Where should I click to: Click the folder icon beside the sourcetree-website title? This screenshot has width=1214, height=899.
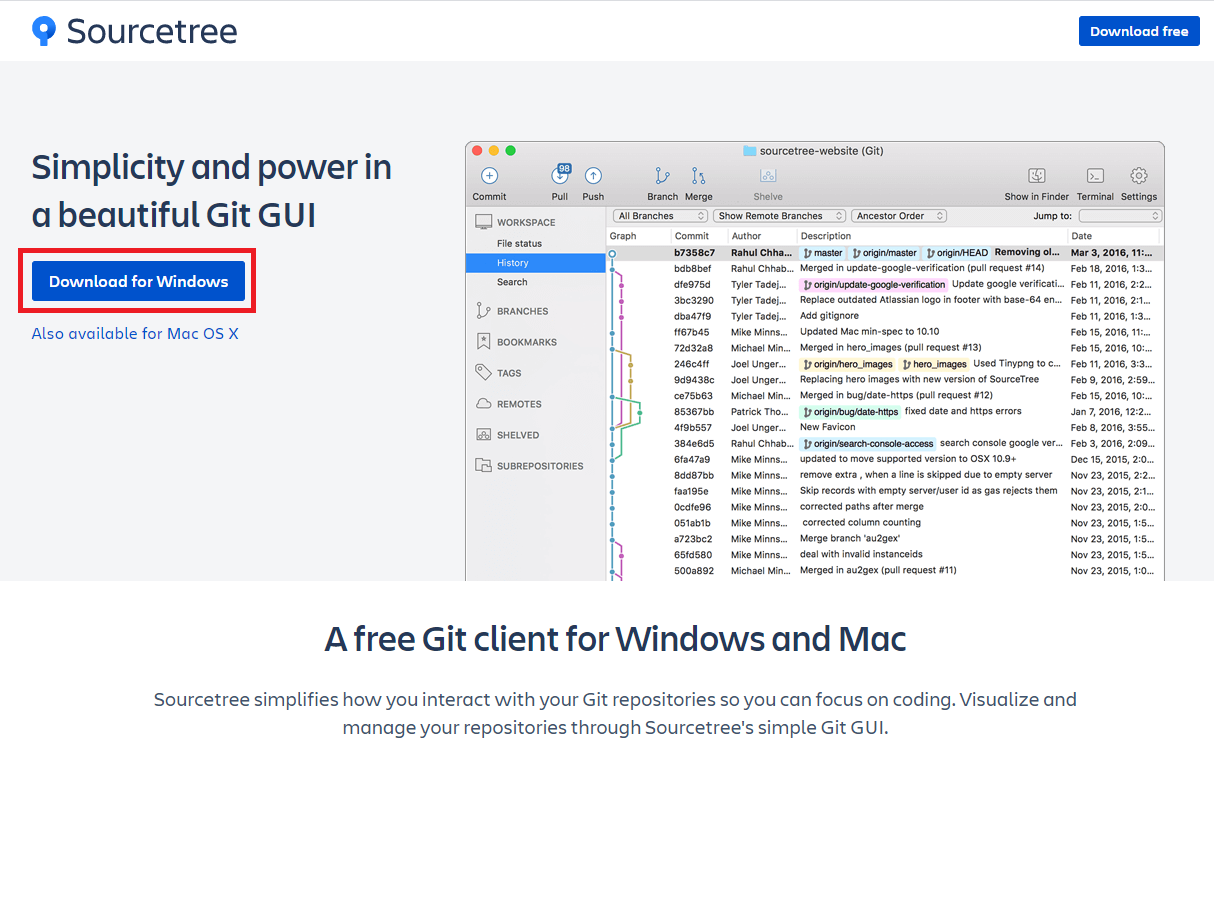tap(749, 151)
